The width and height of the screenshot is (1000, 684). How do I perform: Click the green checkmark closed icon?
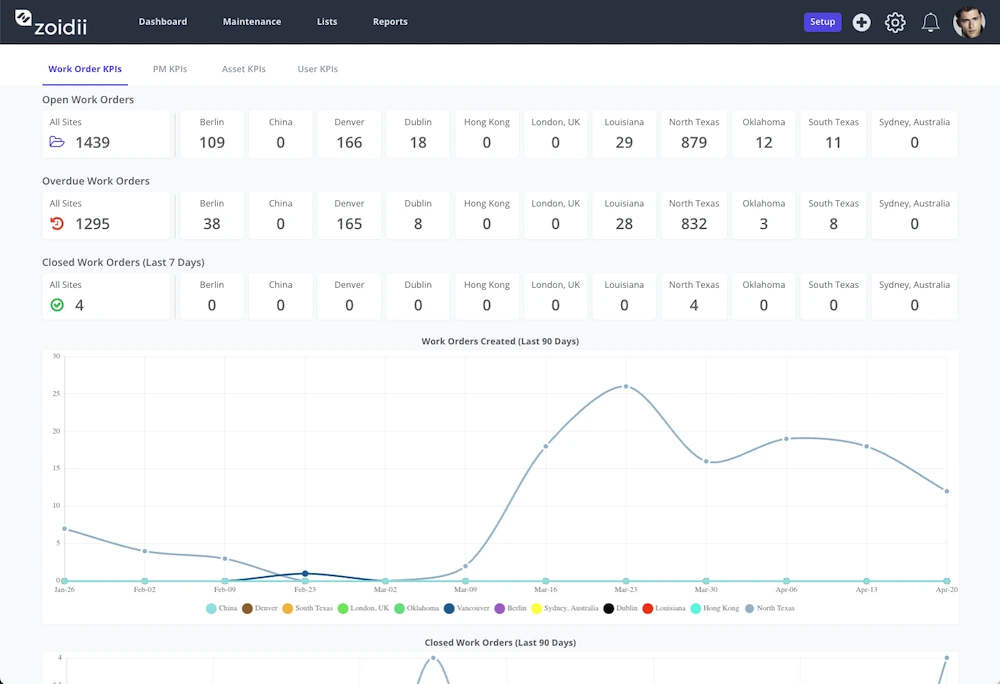coord(57,305)
